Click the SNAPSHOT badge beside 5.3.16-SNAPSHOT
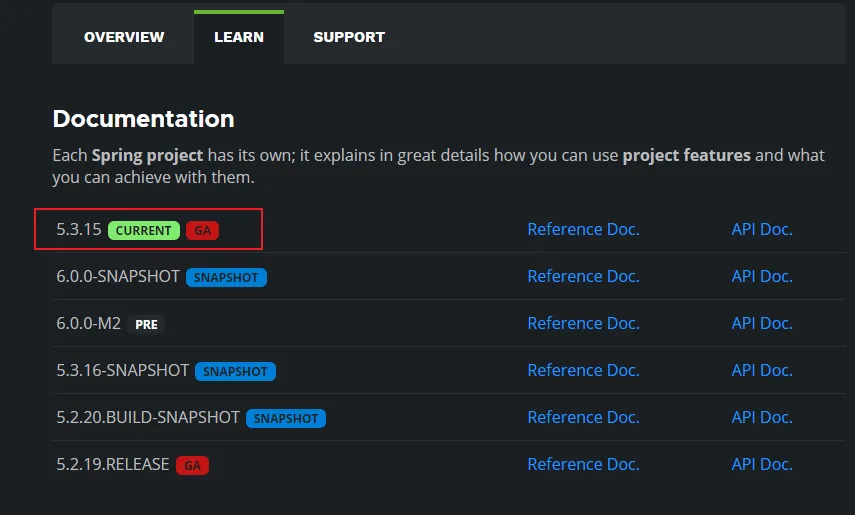The height and width of the screenshot is (515, 855). [x=235, y=371]
